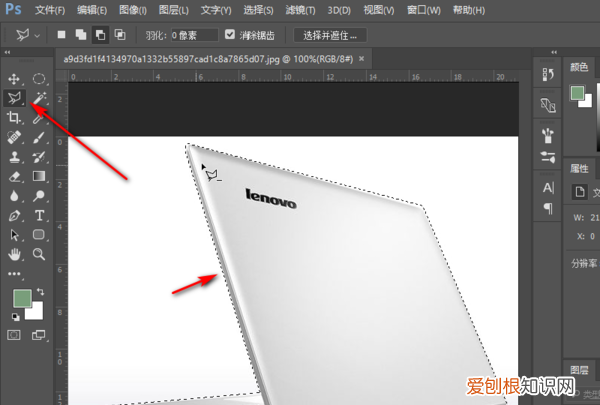
Task: Swap foreground and background colors
Action: 41,292
